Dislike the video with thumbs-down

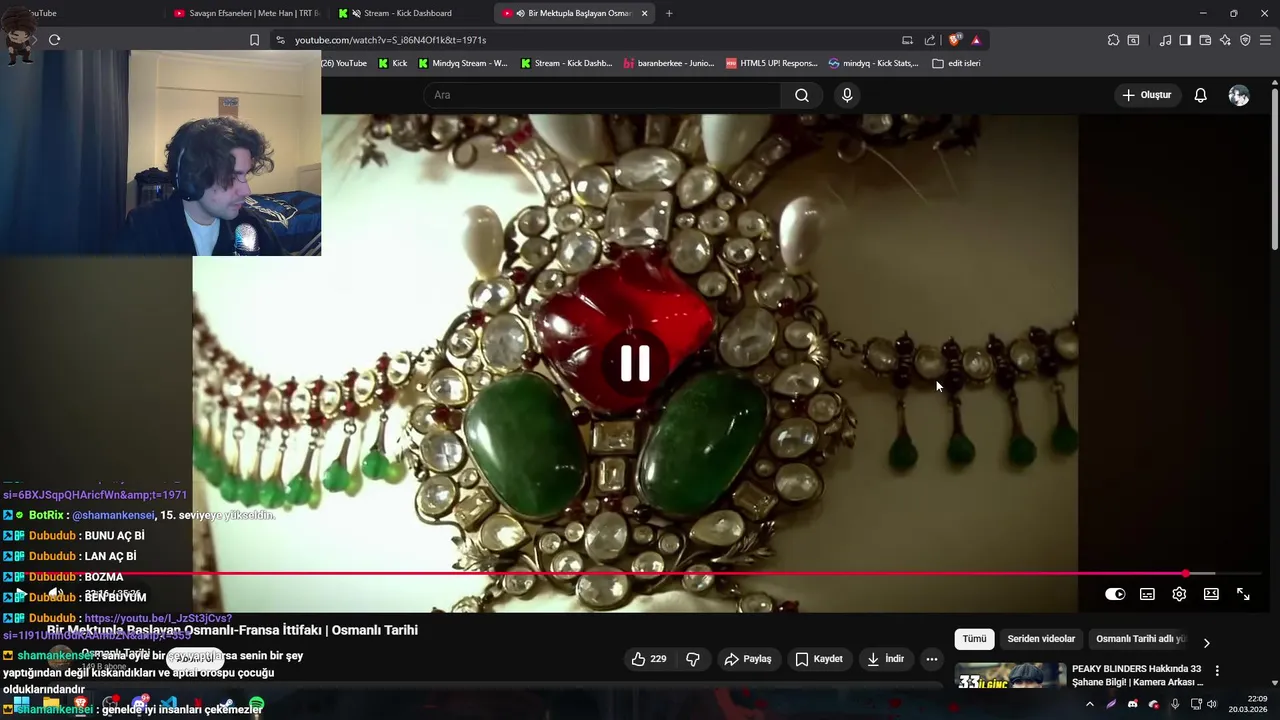(693, 659)
